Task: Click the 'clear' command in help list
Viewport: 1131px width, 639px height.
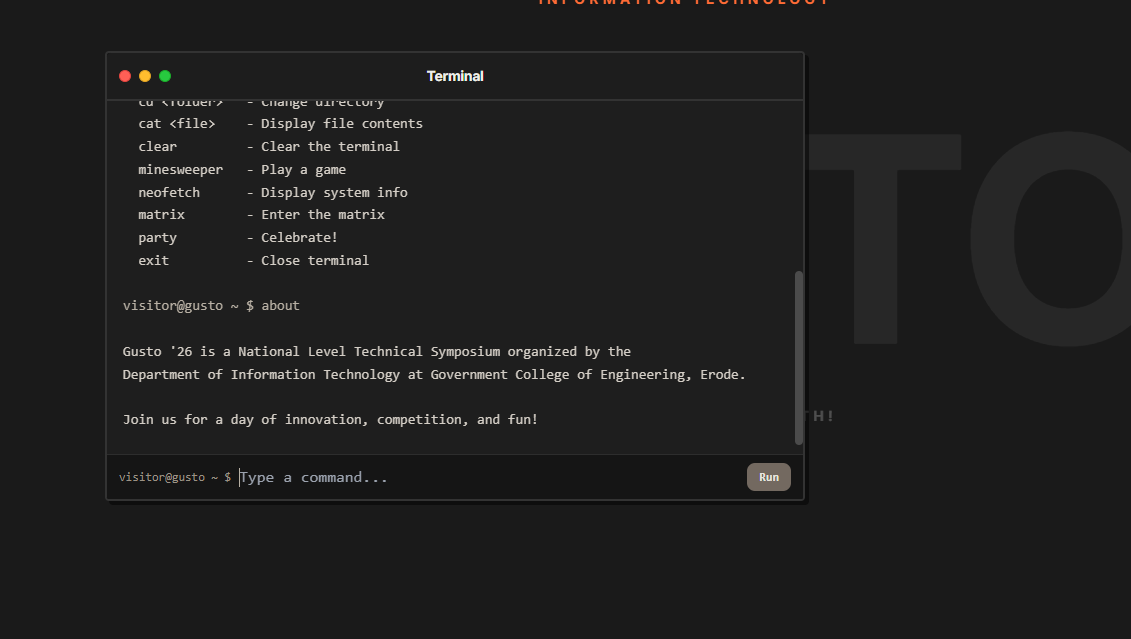Action: [157, 146]
